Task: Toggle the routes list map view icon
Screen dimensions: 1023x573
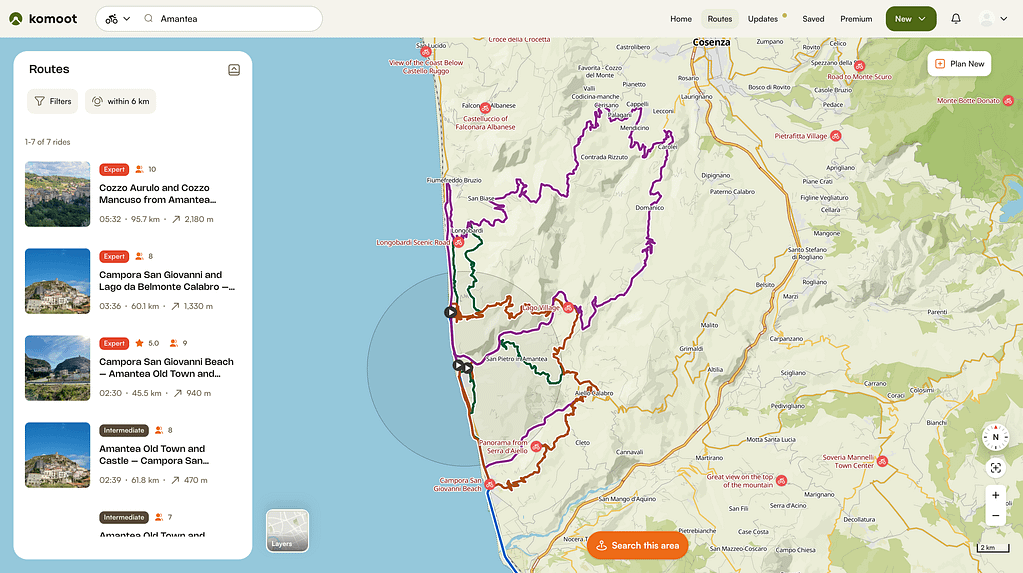Action: pyautogui.click(x=234, y=70)
